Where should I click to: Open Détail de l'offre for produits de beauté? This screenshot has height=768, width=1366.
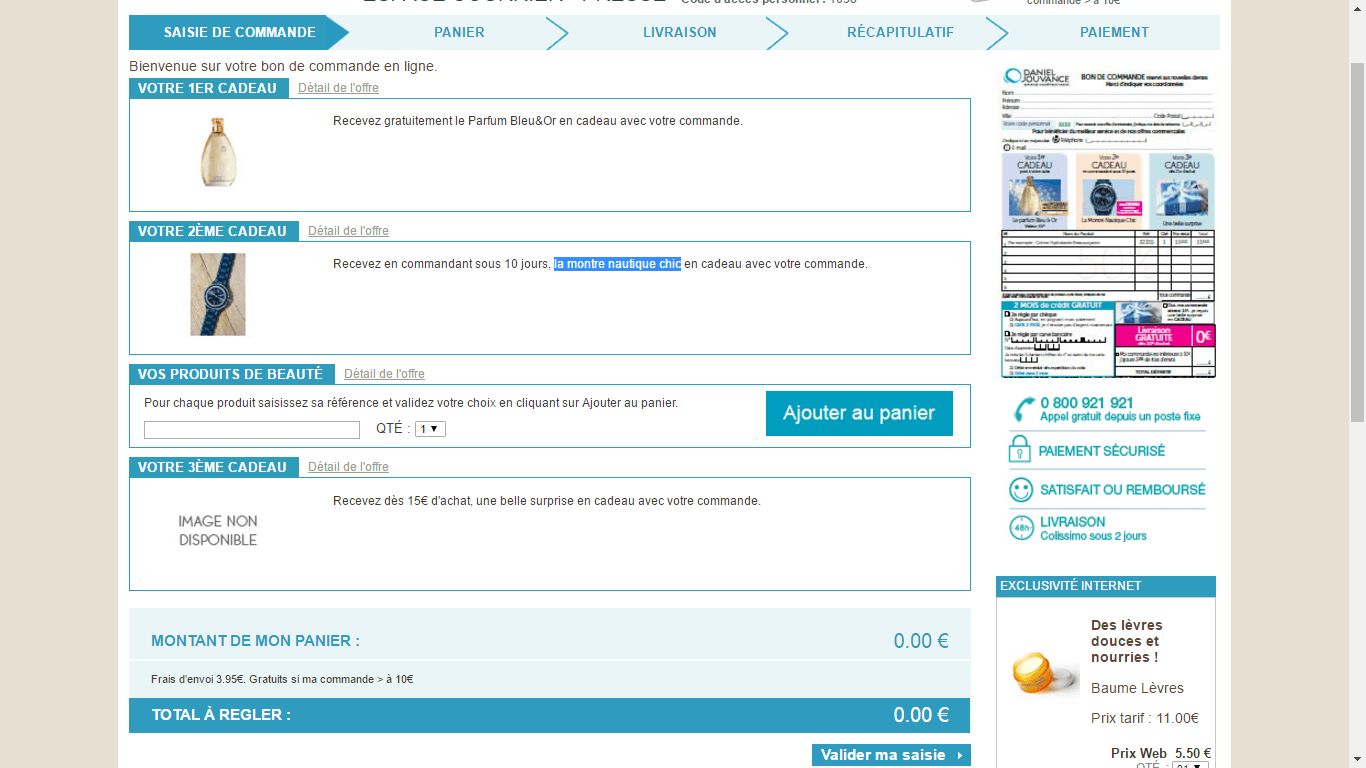click(x=384, y=374)
